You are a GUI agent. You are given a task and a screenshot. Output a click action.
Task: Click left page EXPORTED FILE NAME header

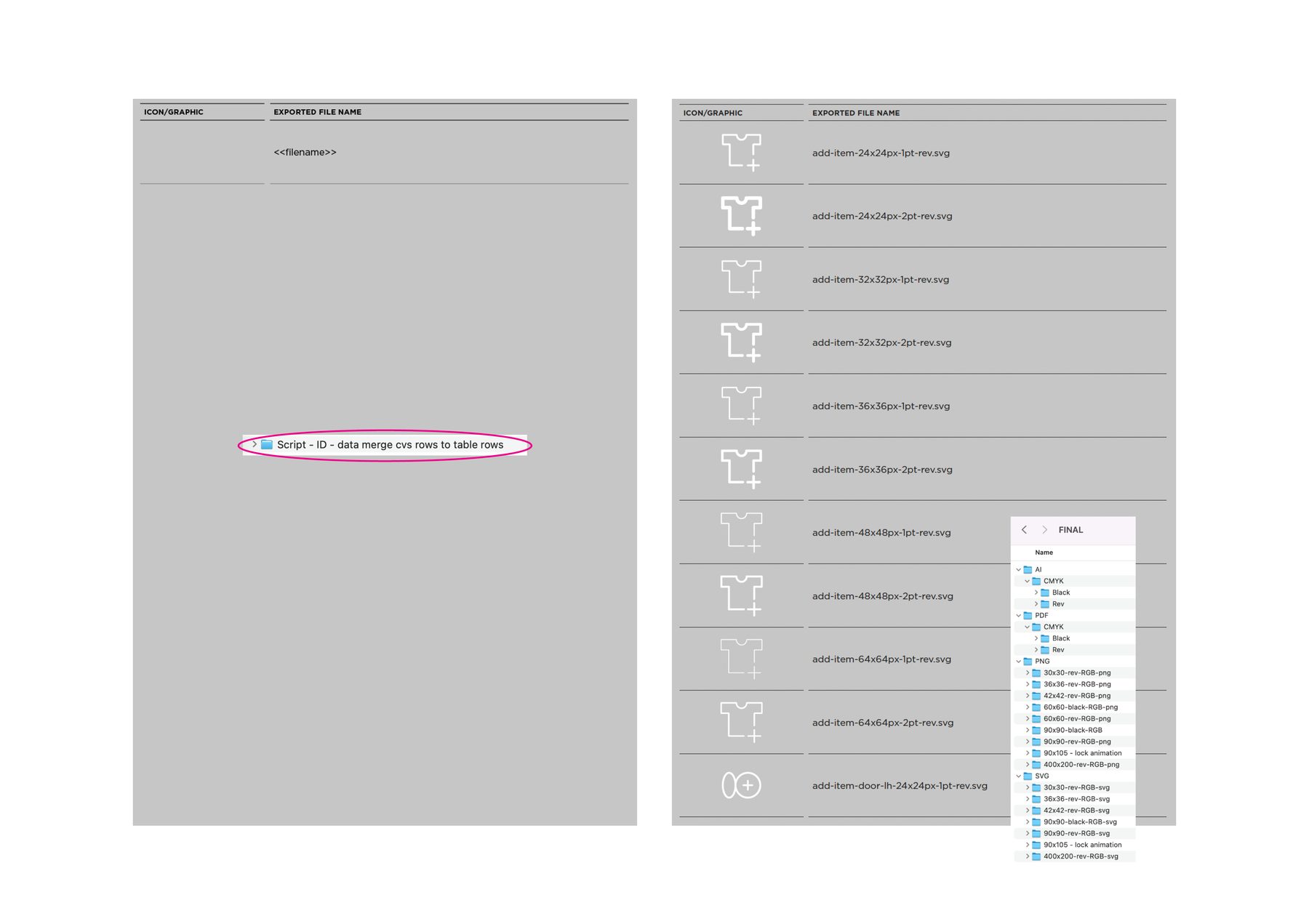click(x=317, y=112)
